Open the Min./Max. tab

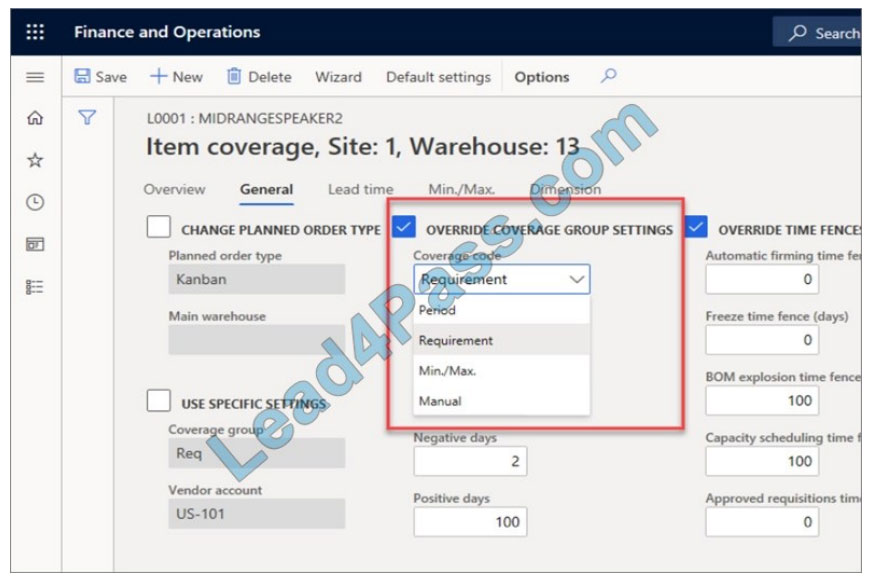(462, 189)
